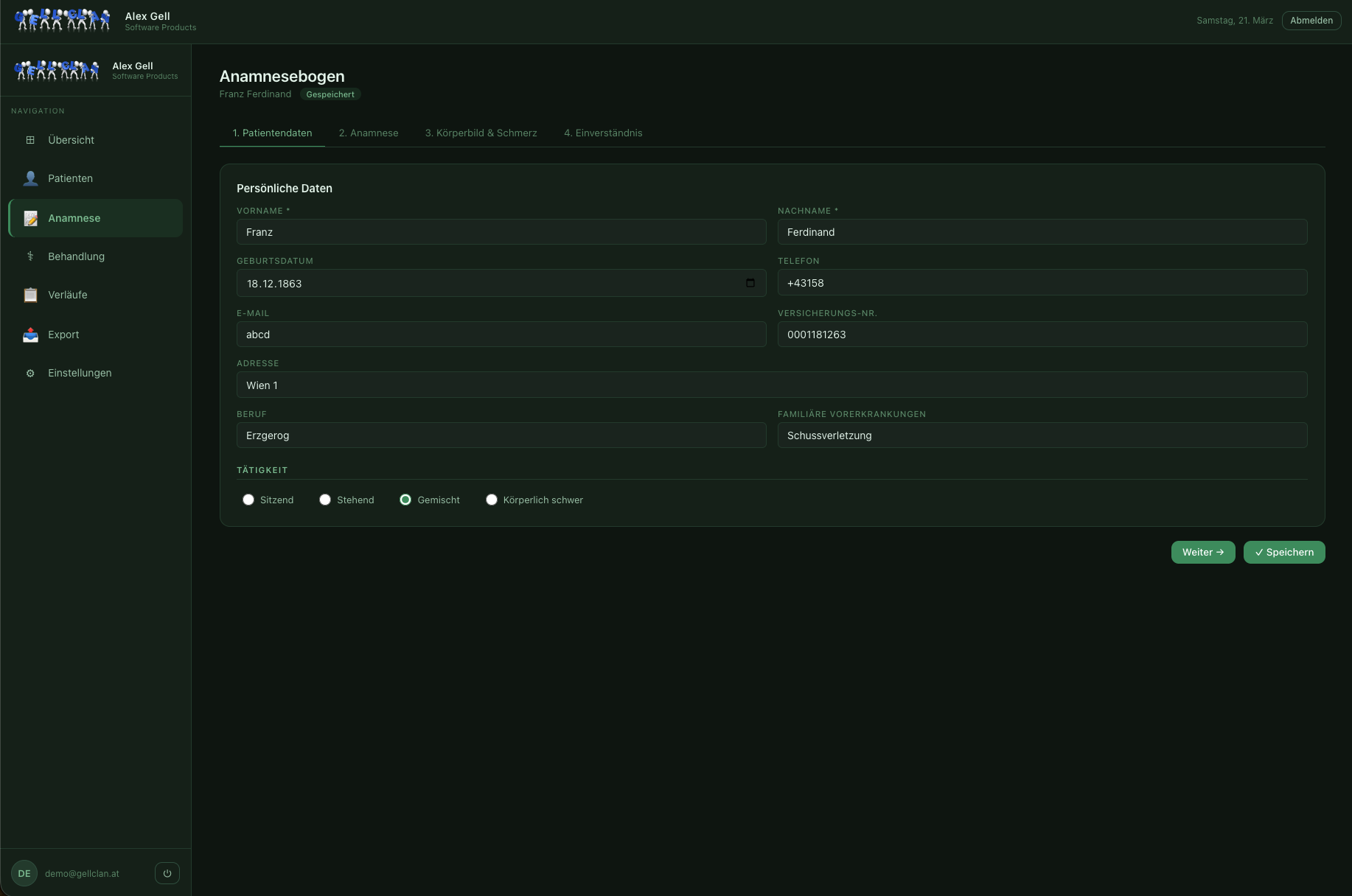Click the Abmelden button

pos(1311,21)
